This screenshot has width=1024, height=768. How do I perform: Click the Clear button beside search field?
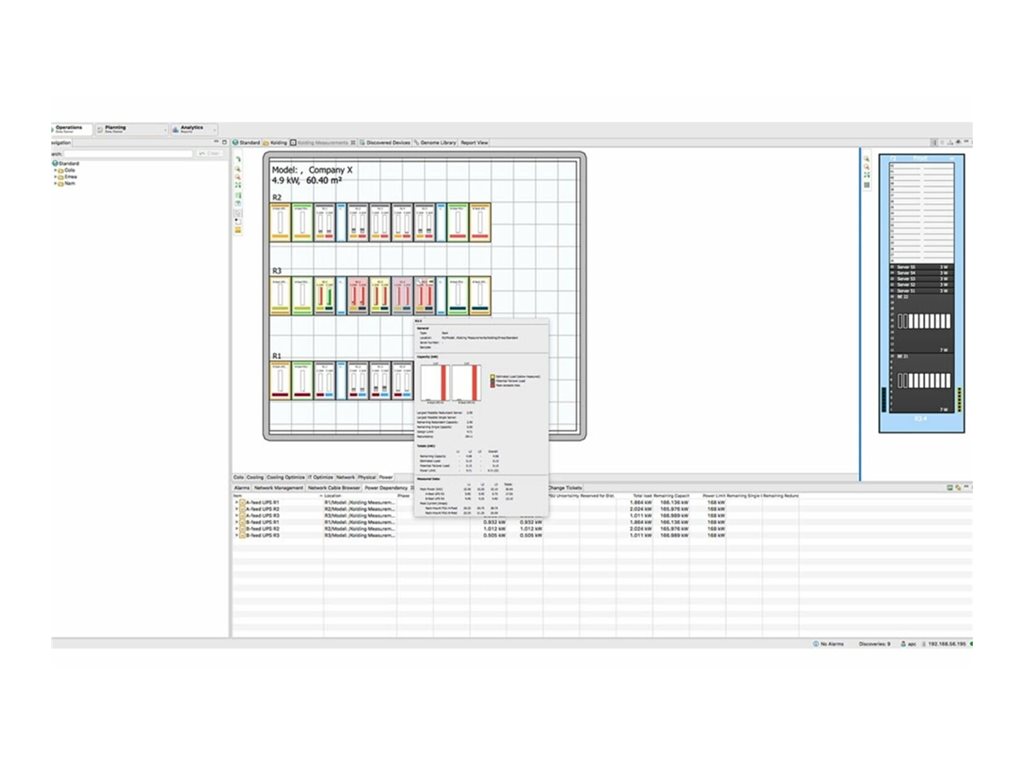pyautogui.click(x=211, y=153)
